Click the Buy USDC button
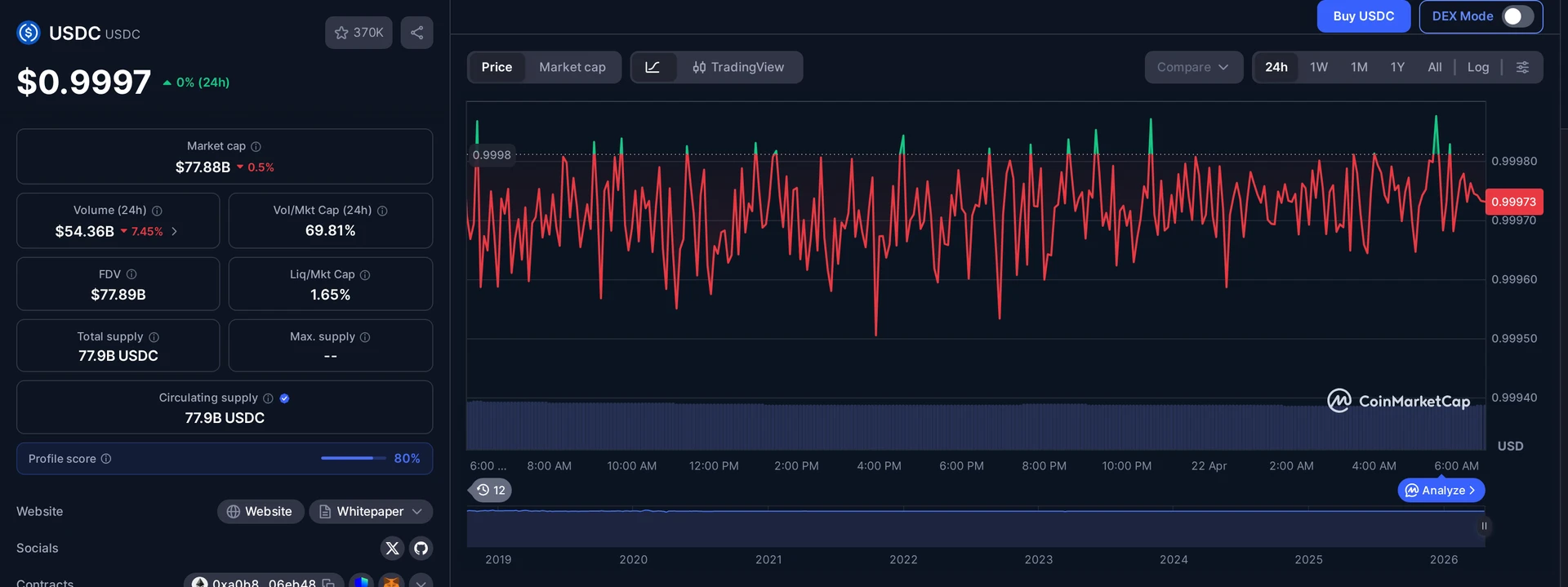 coord(1363,16)
